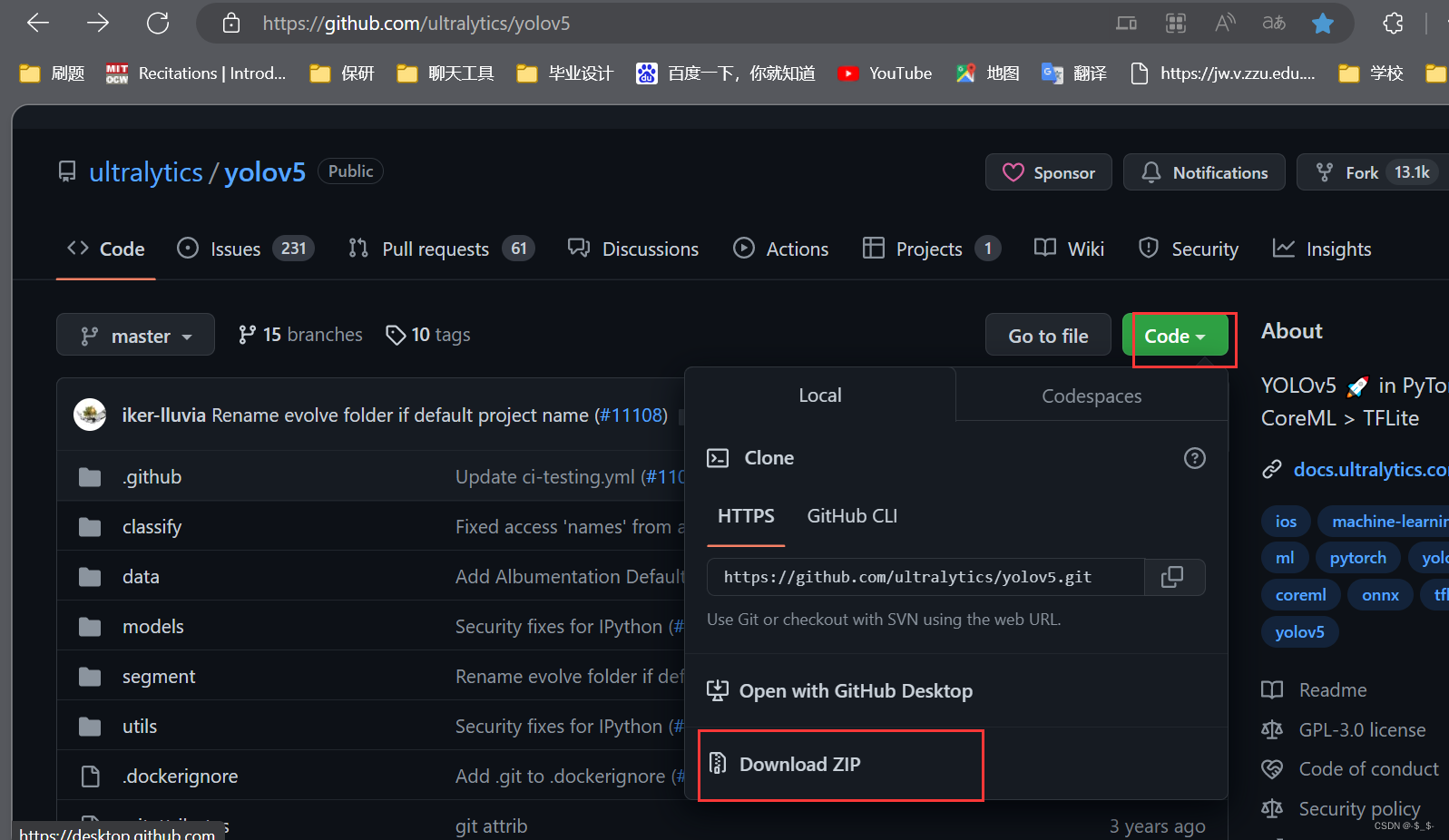Click the Clone help question mark icon
The width and height of the screenshot is (1449, 840).
pyautogui.click(x=1195, y=458)
